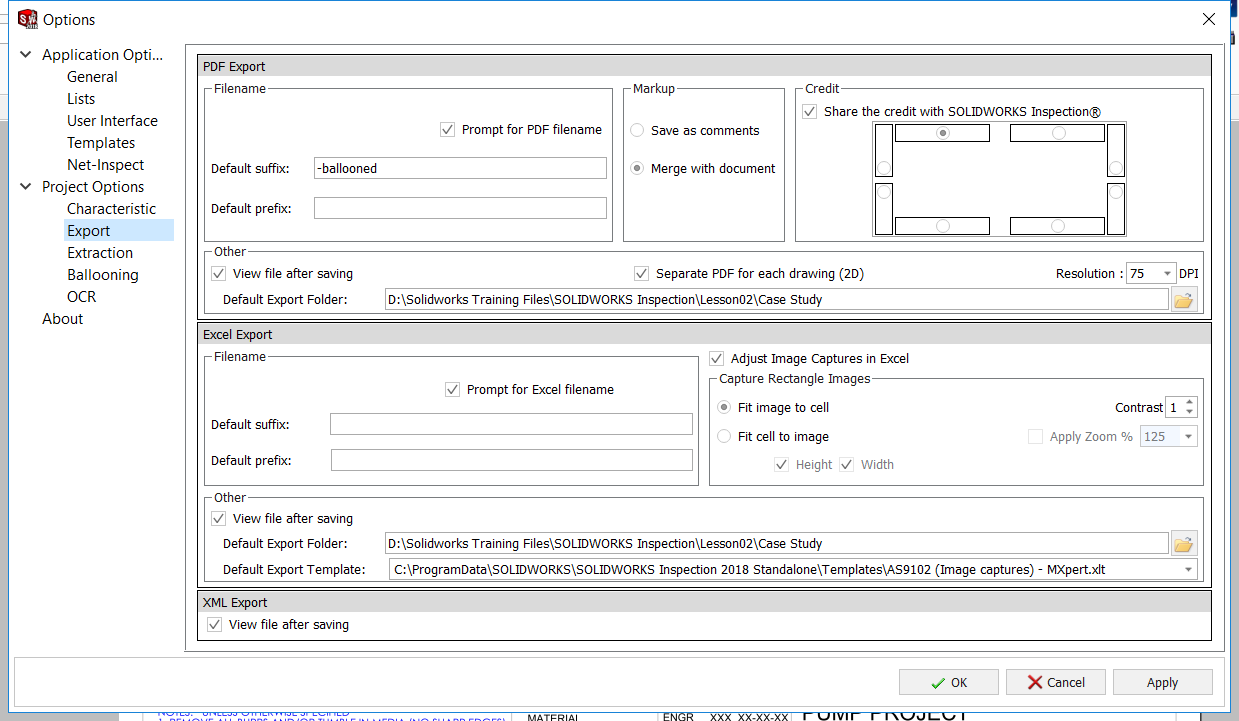Screen dimensions: 1239x721
Task: Uncheck Separate PDF for each drawing (2D)
Action: point(642,273)
